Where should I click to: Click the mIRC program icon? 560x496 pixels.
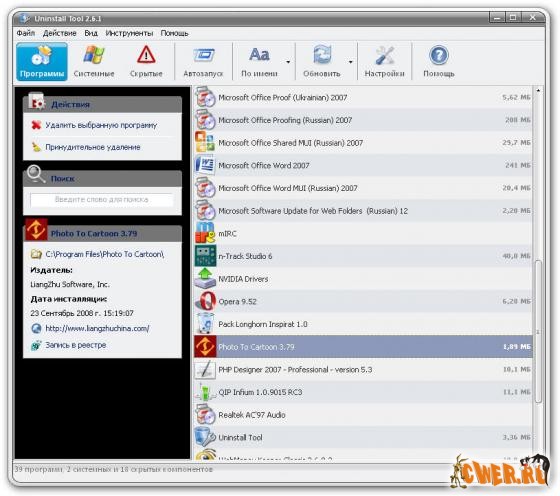205,233
